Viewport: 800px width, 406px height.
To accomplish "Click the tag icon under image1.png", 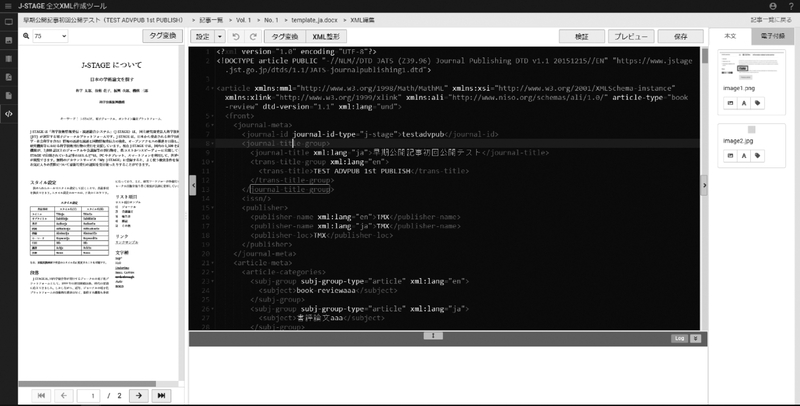I will pyautogui.click(x=758, y=103).
